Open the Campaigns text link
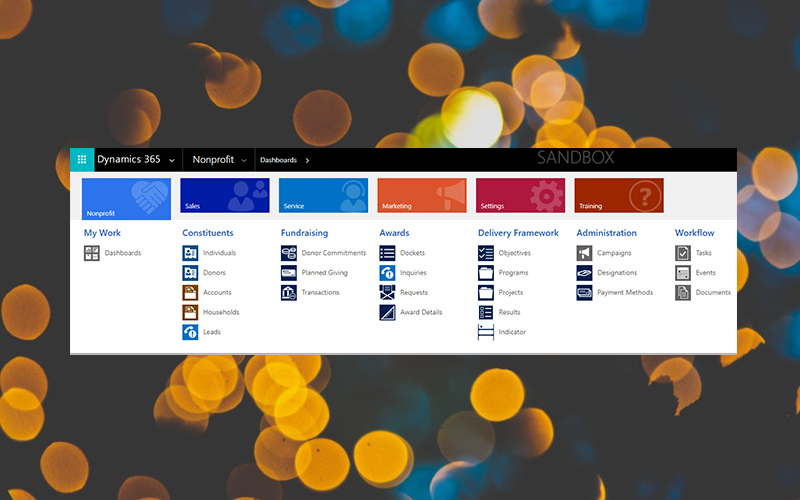The image size is (800, 500). point(614,253)
